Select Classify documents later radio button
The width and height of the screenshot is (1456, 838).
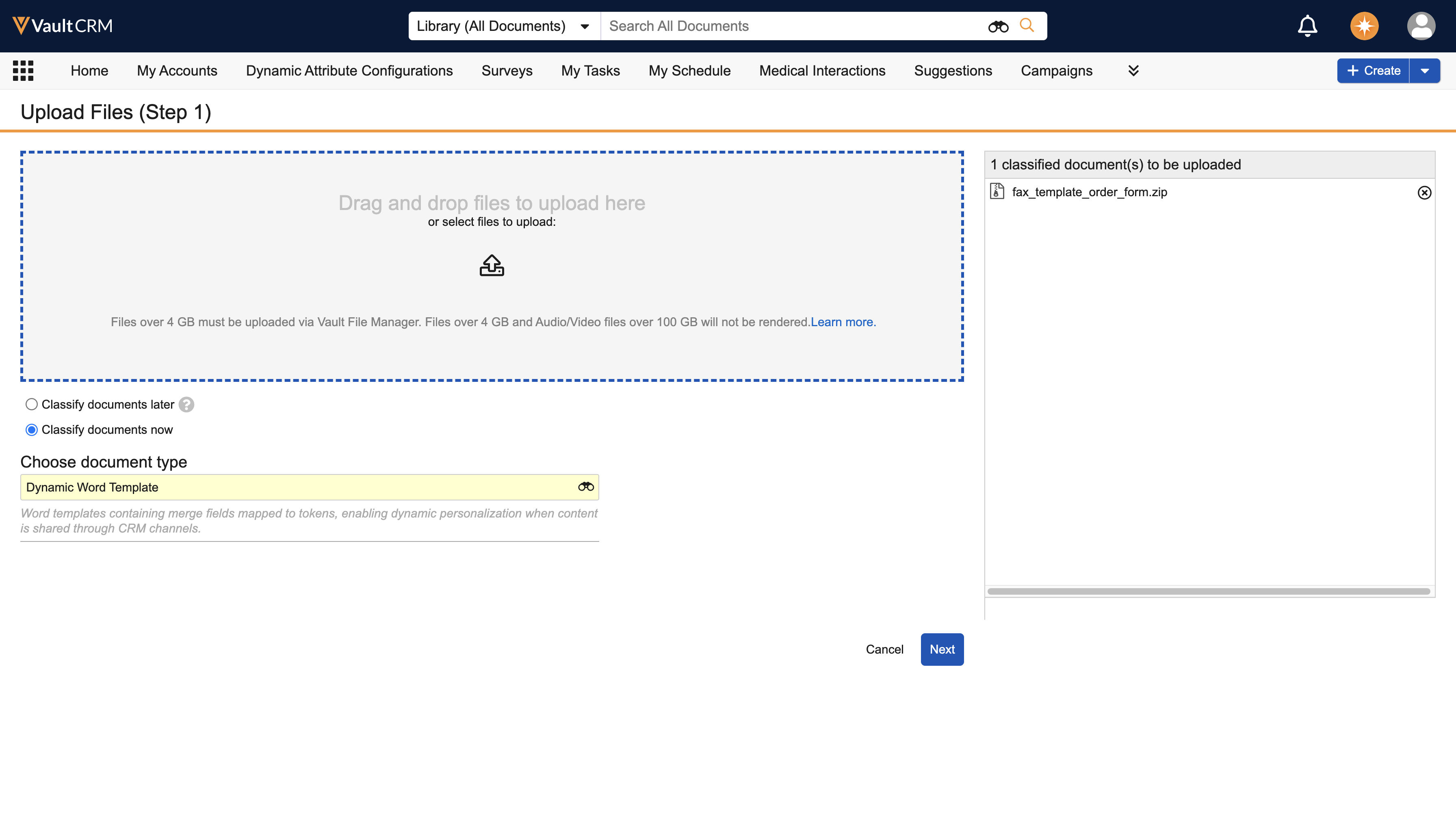[x=32, y=405]
